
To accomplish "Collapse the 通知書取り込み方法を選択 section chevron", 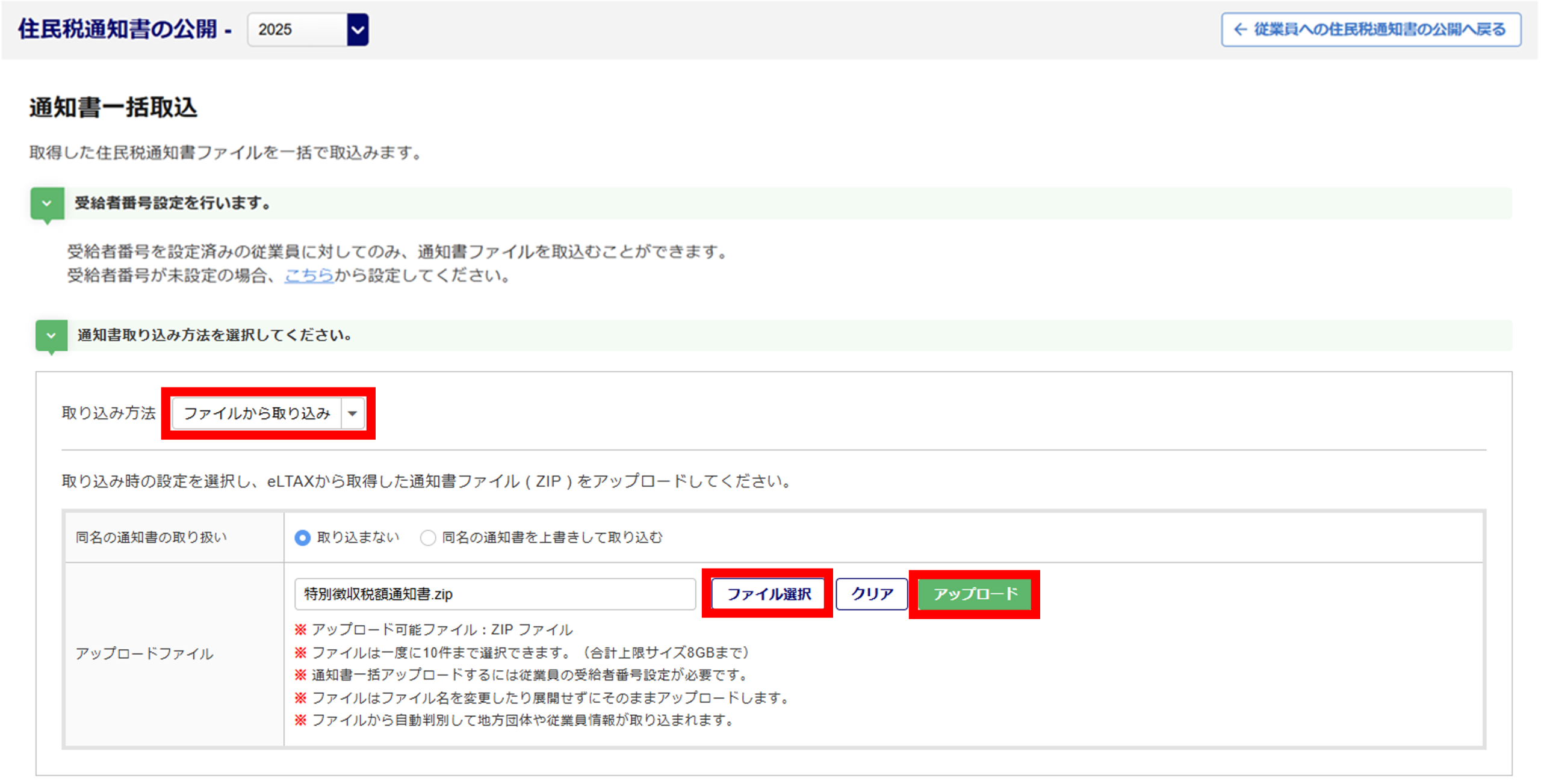I will [51, 335].
